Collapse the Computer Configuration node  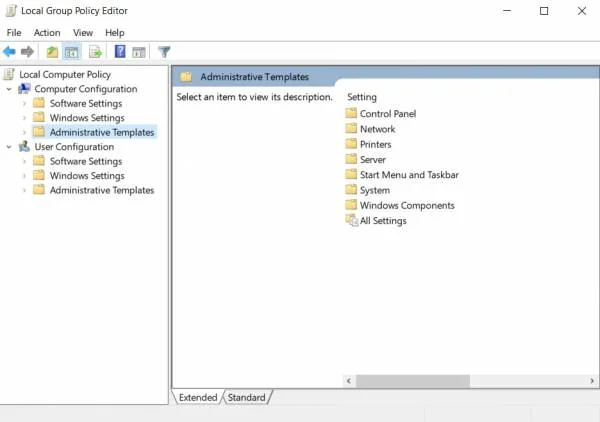(x=9, y=89)
